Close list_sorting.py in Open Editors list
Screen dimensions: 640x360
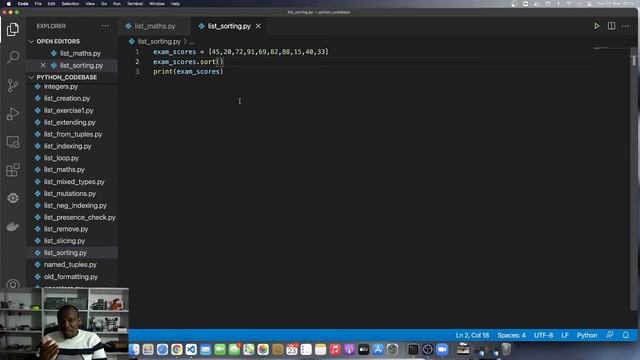(43, 65)
